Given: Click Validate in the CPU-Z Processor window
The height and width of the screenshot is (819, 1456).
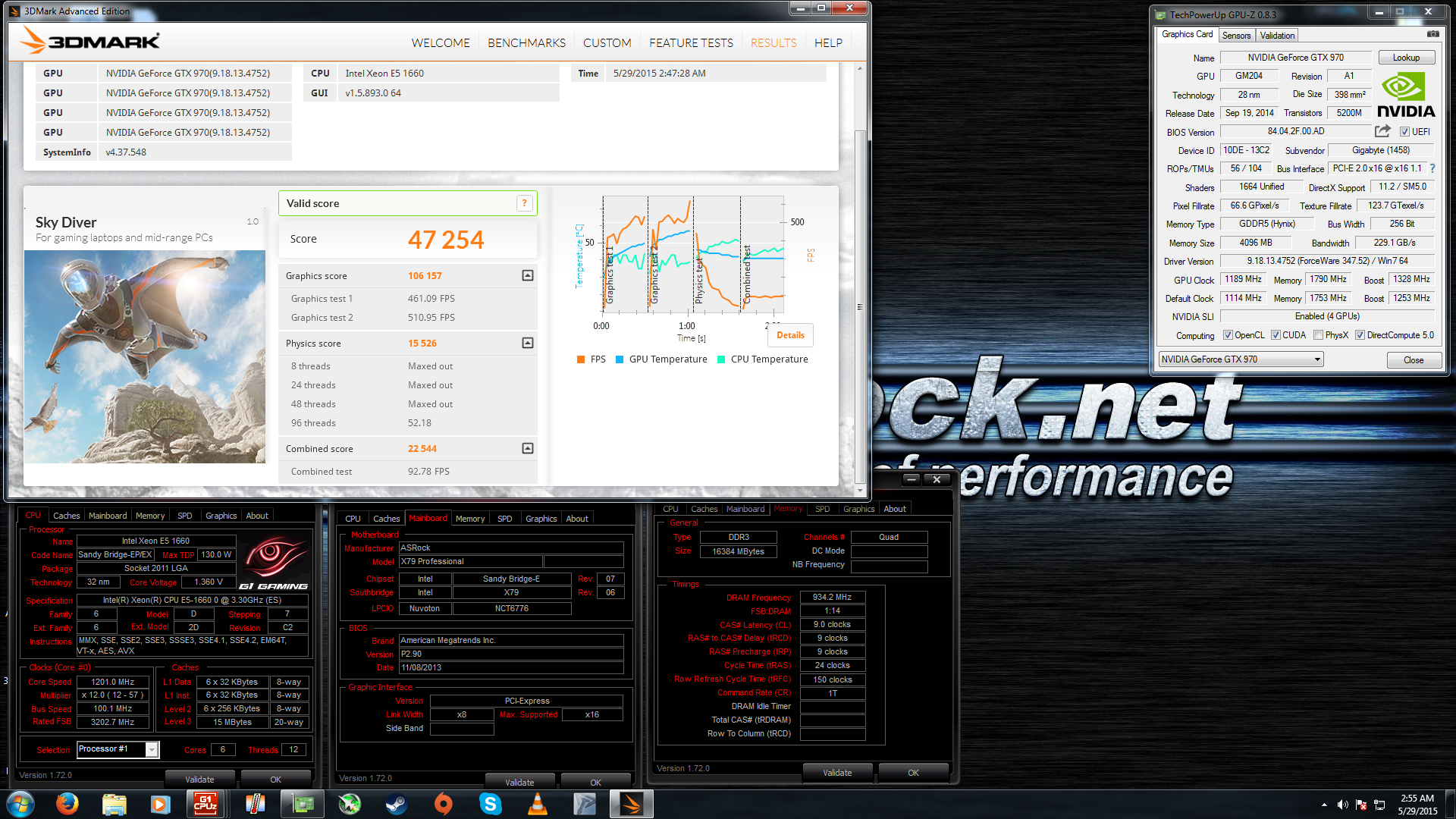Looking at the screenshot, I should [199, 779].
